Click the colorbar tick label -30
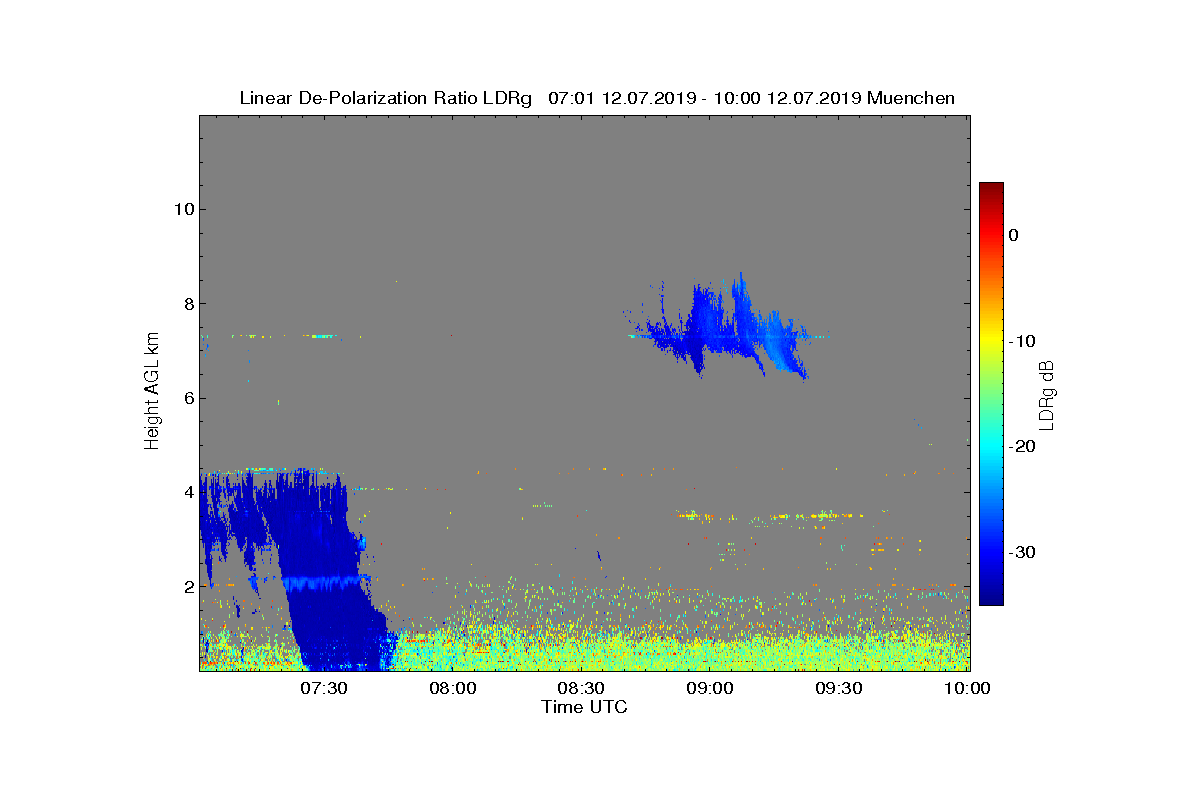This screenshot has width=1200, height=800. click(1022, 552)
